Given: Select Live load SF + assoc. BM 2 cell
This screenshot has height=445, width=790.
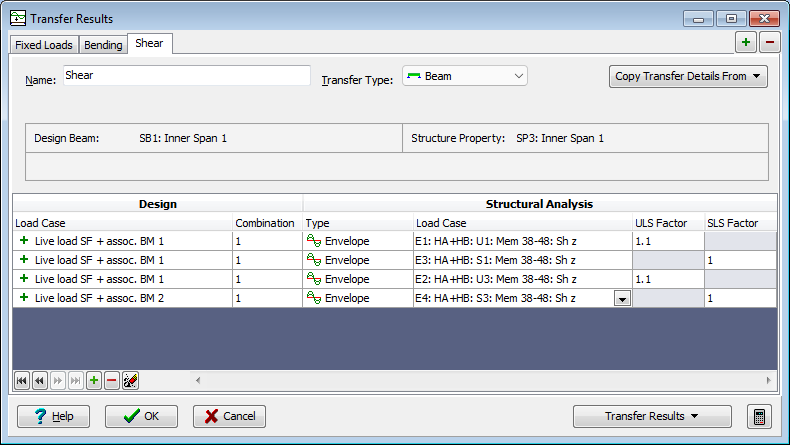Looking at the screenshot, I should tap(122, 298).
